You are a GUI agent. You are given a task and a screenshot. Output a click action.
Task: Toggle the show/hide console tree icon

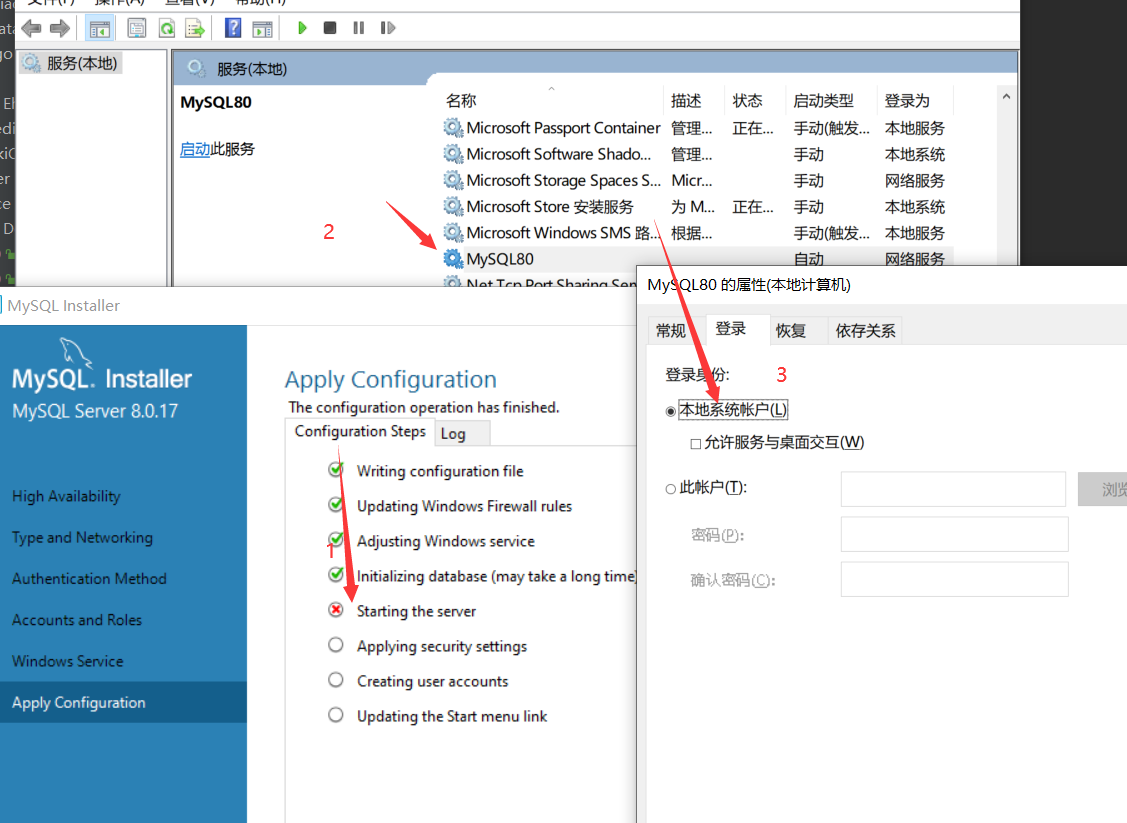tap(100, 29)
